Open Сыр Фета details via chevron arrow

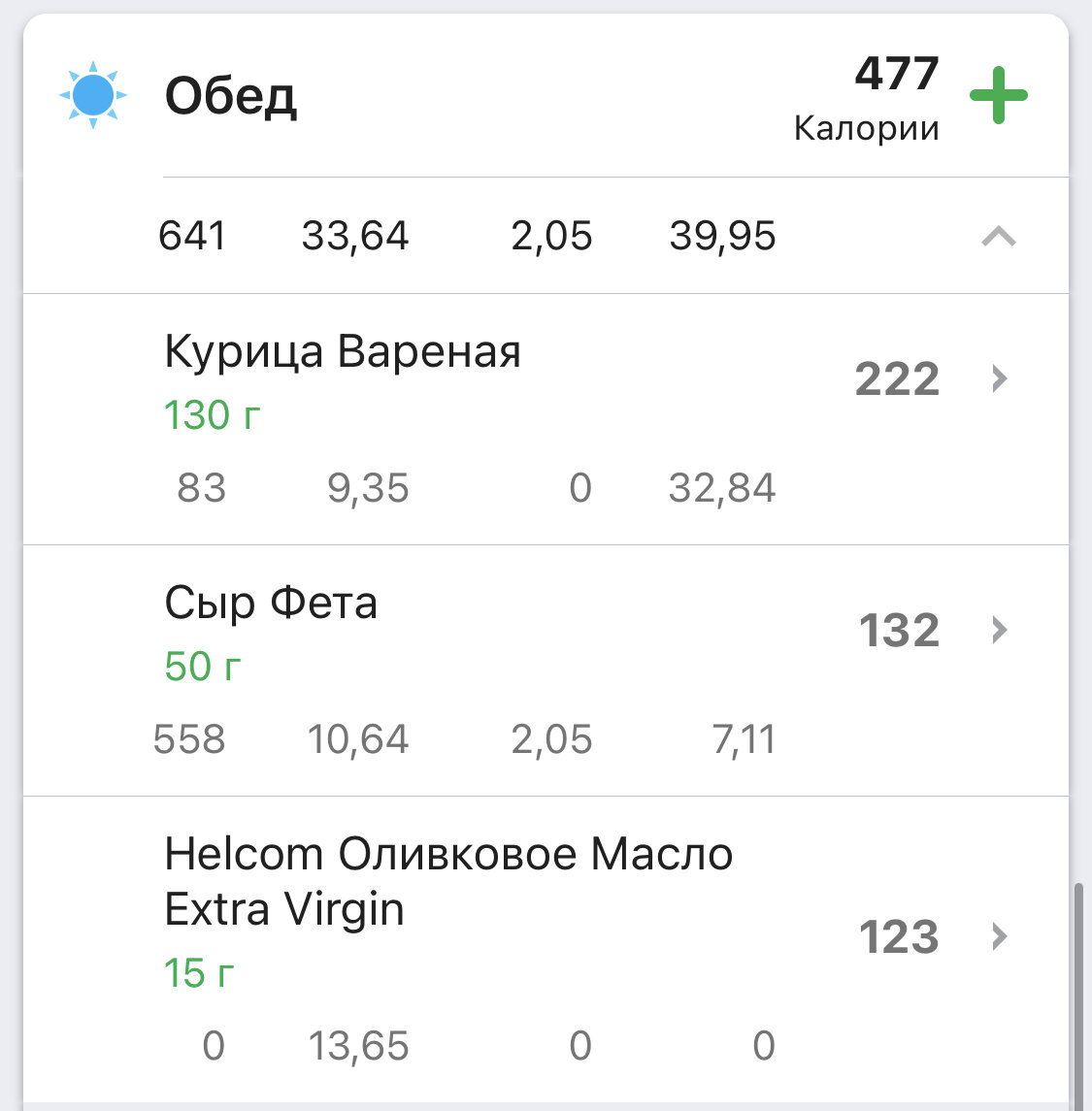pos(999,630)
